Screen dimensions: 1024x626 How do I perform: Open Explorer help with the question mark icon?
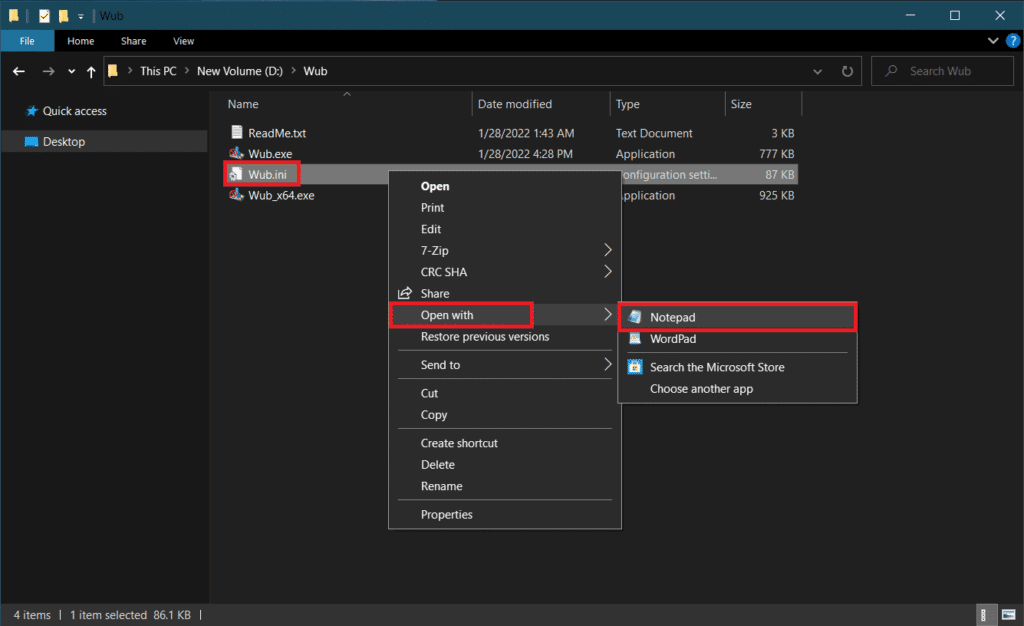tap(1012, 41)
